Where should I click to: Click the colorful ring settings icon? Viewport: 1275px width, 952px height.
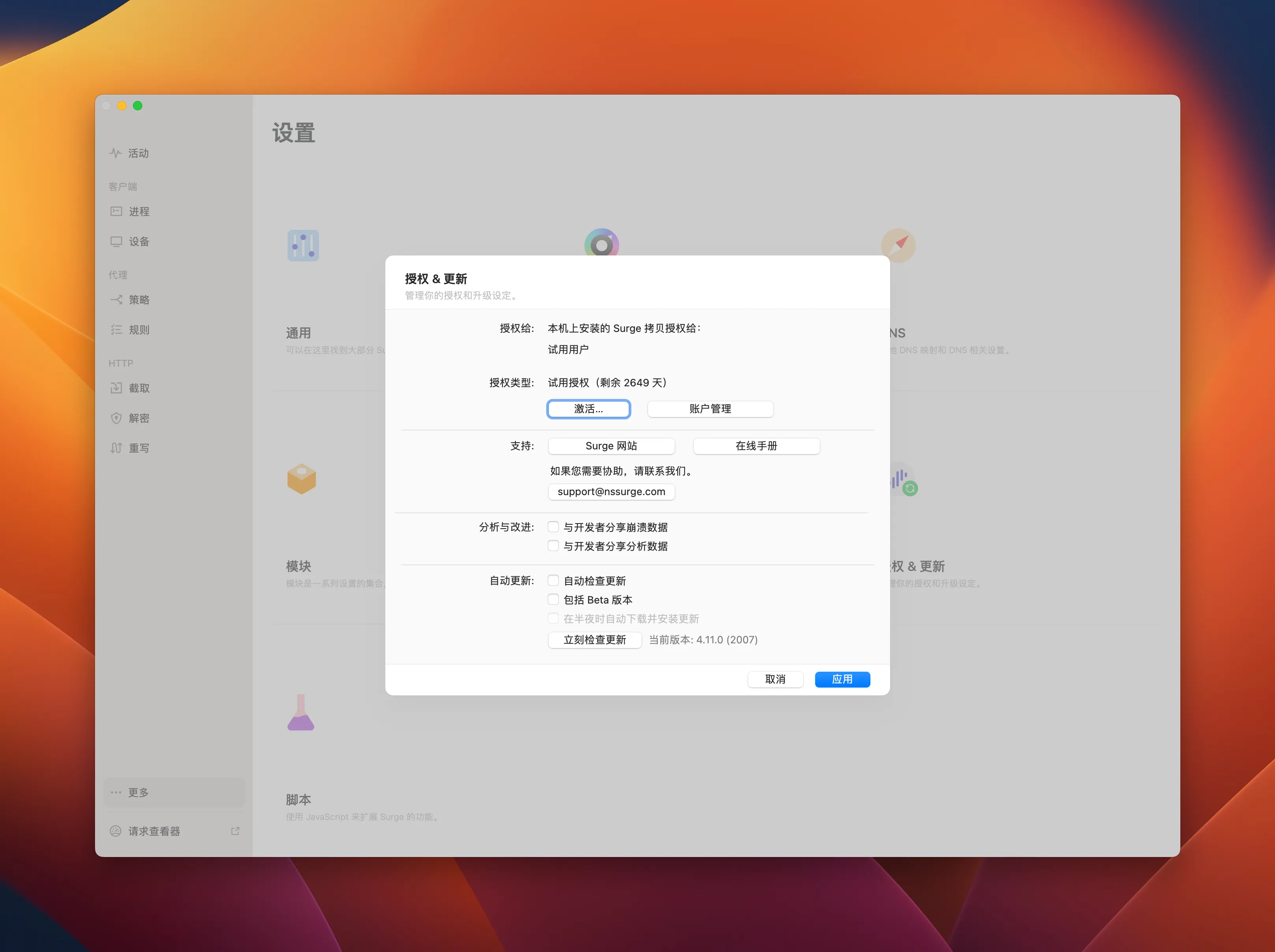601,242
